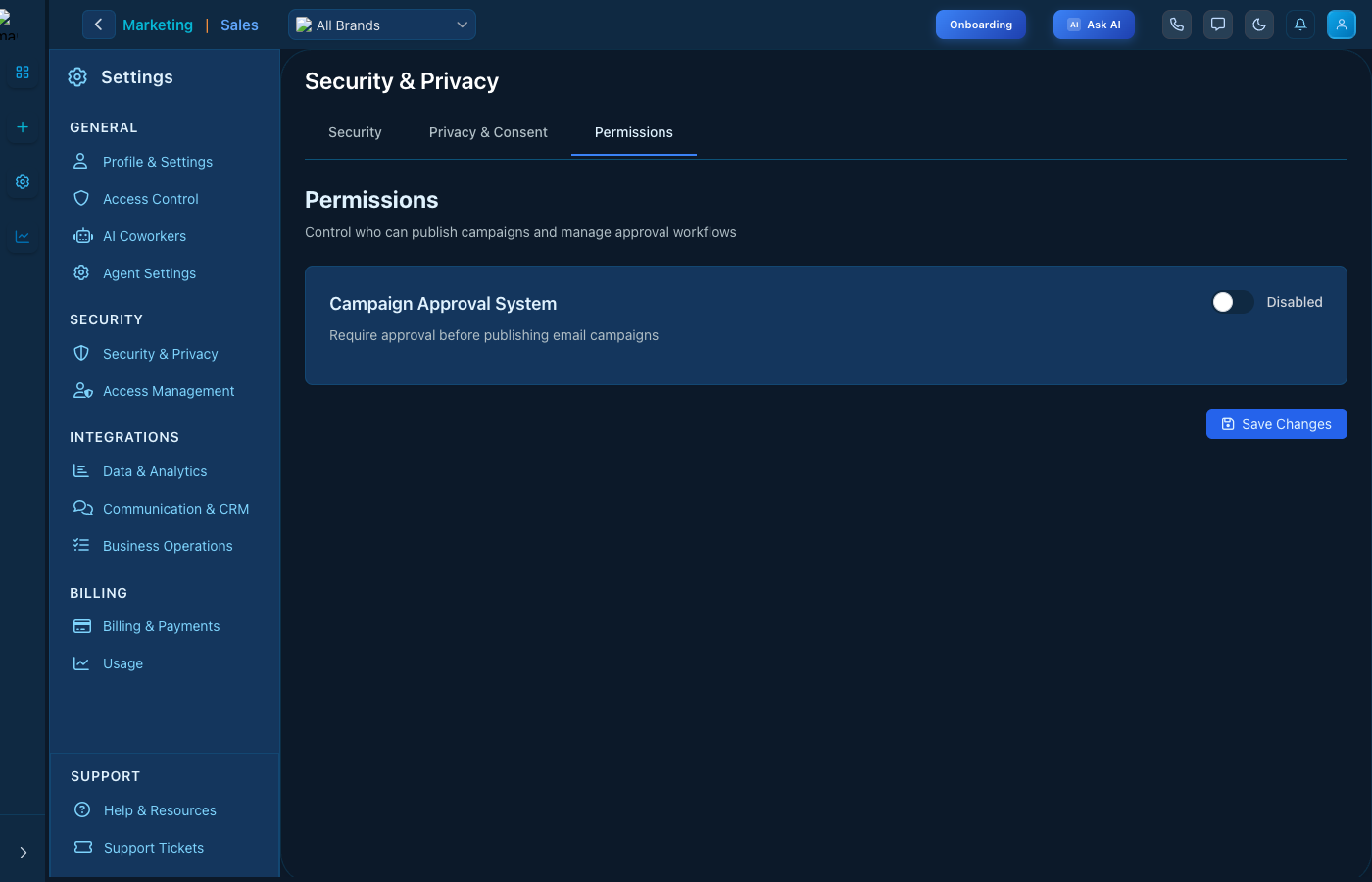The width and height of the screenshot is (1372, 882).
Task: Open the Marketing section in header
Action: click(x=158, y=25)
